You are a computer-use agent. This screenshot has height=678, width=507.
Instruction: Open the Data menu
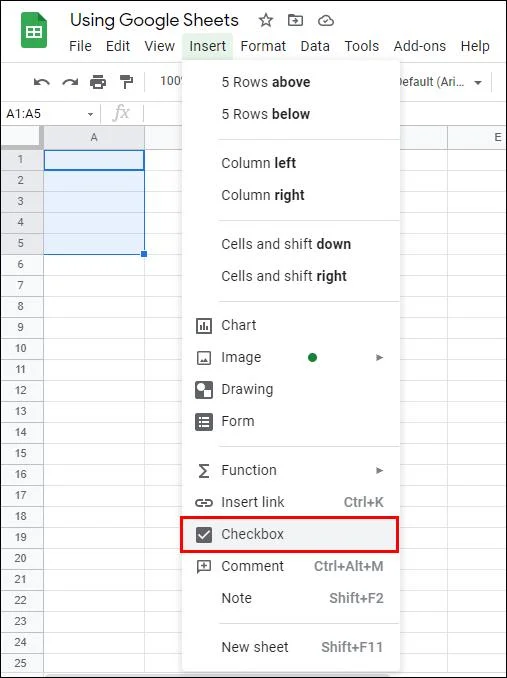pyautogui.click(x=315, y=46)
